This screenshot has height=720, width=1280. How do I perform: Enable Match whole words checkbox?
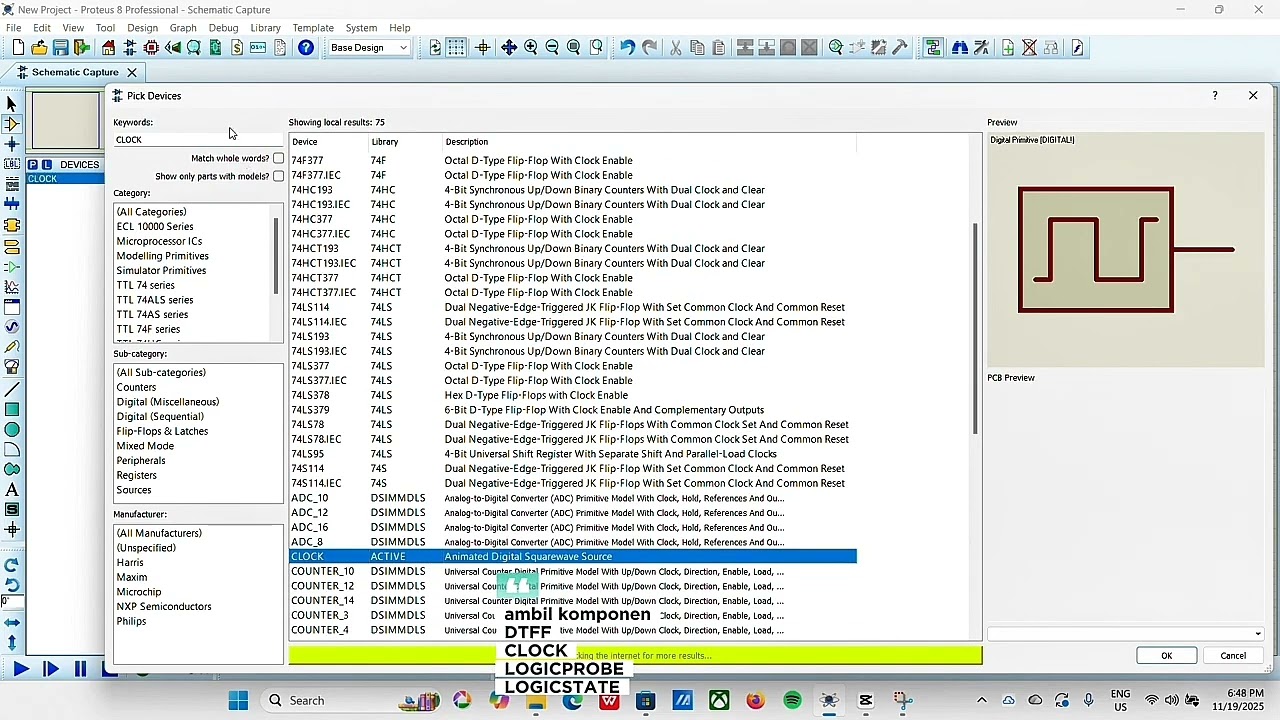(x=278, y=158)
